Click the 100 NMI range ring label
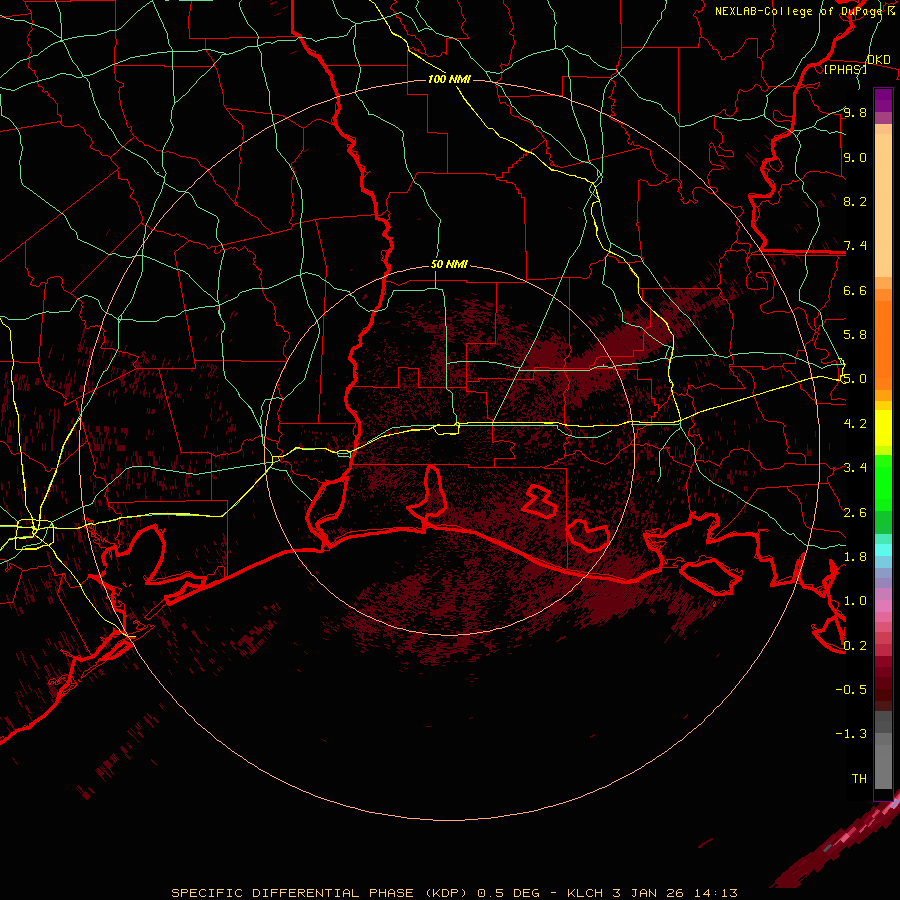The width and height of the screenshot is (900, 900). (x=449, y=79)
